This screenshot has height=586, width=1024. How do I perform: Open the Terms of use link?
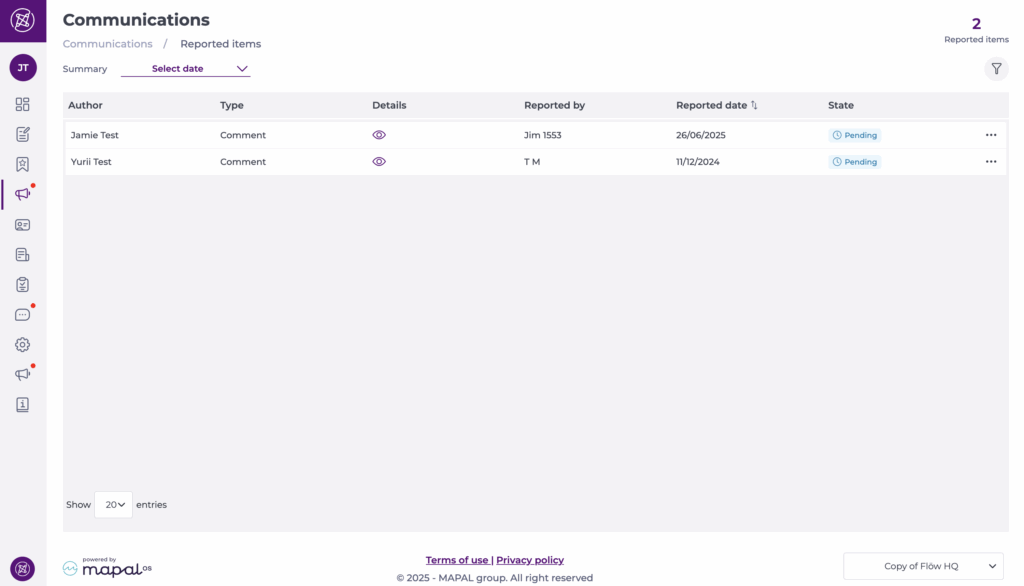click(x=457, y=560)
